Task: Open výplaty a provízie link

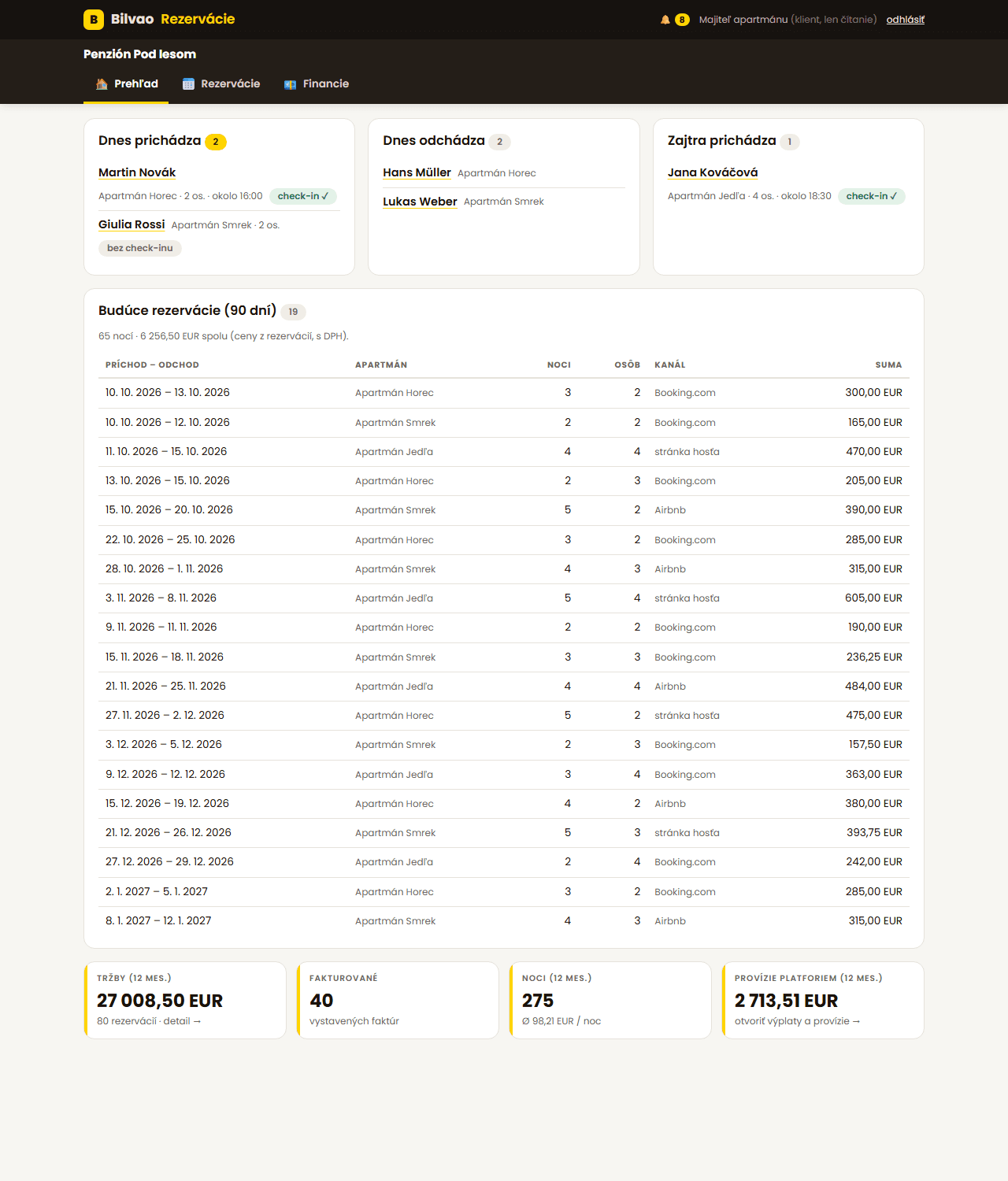Action: coord(797,1021)
